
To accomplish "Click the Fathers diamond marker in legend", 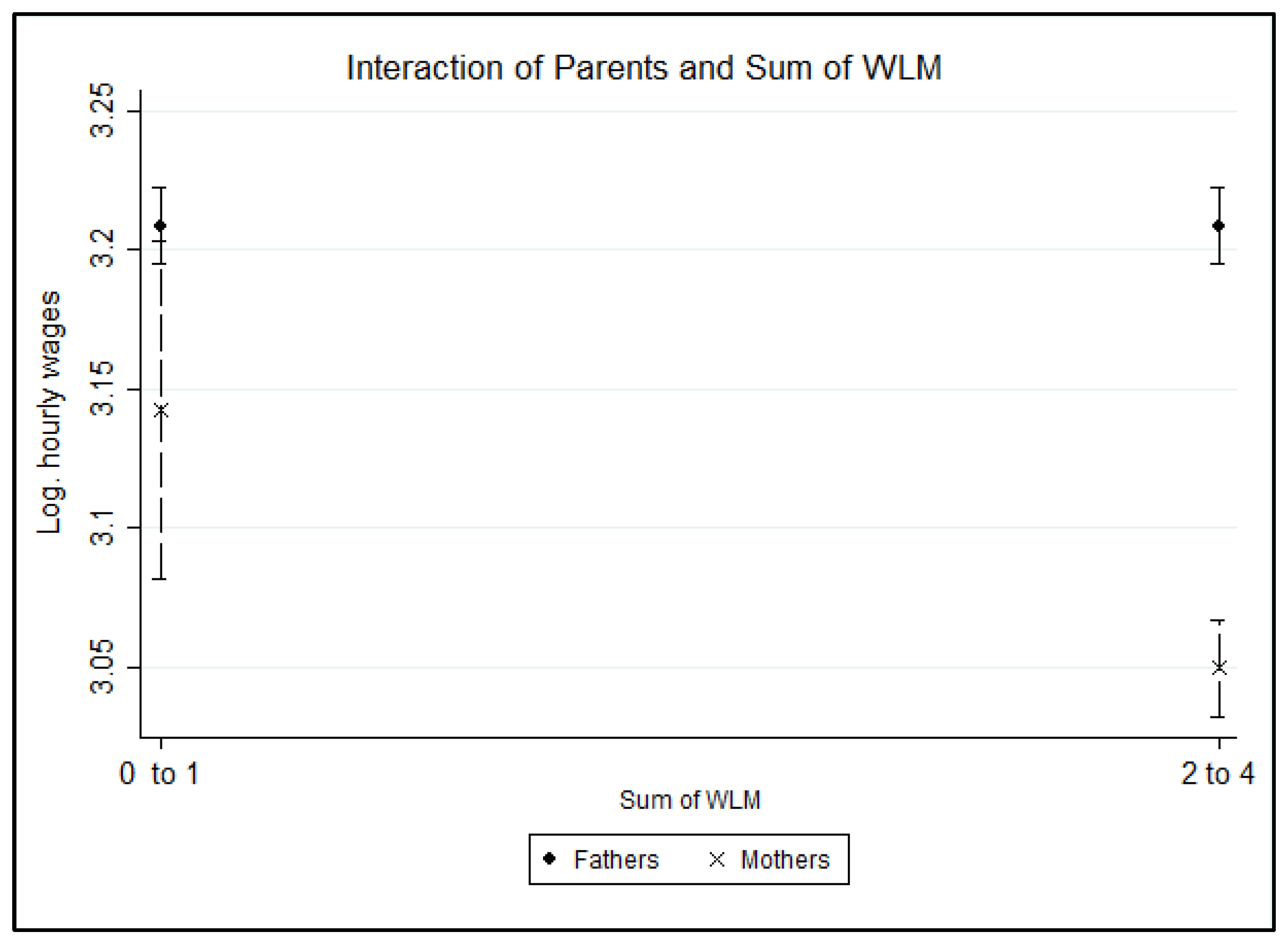I will click(x=549, y=859).
